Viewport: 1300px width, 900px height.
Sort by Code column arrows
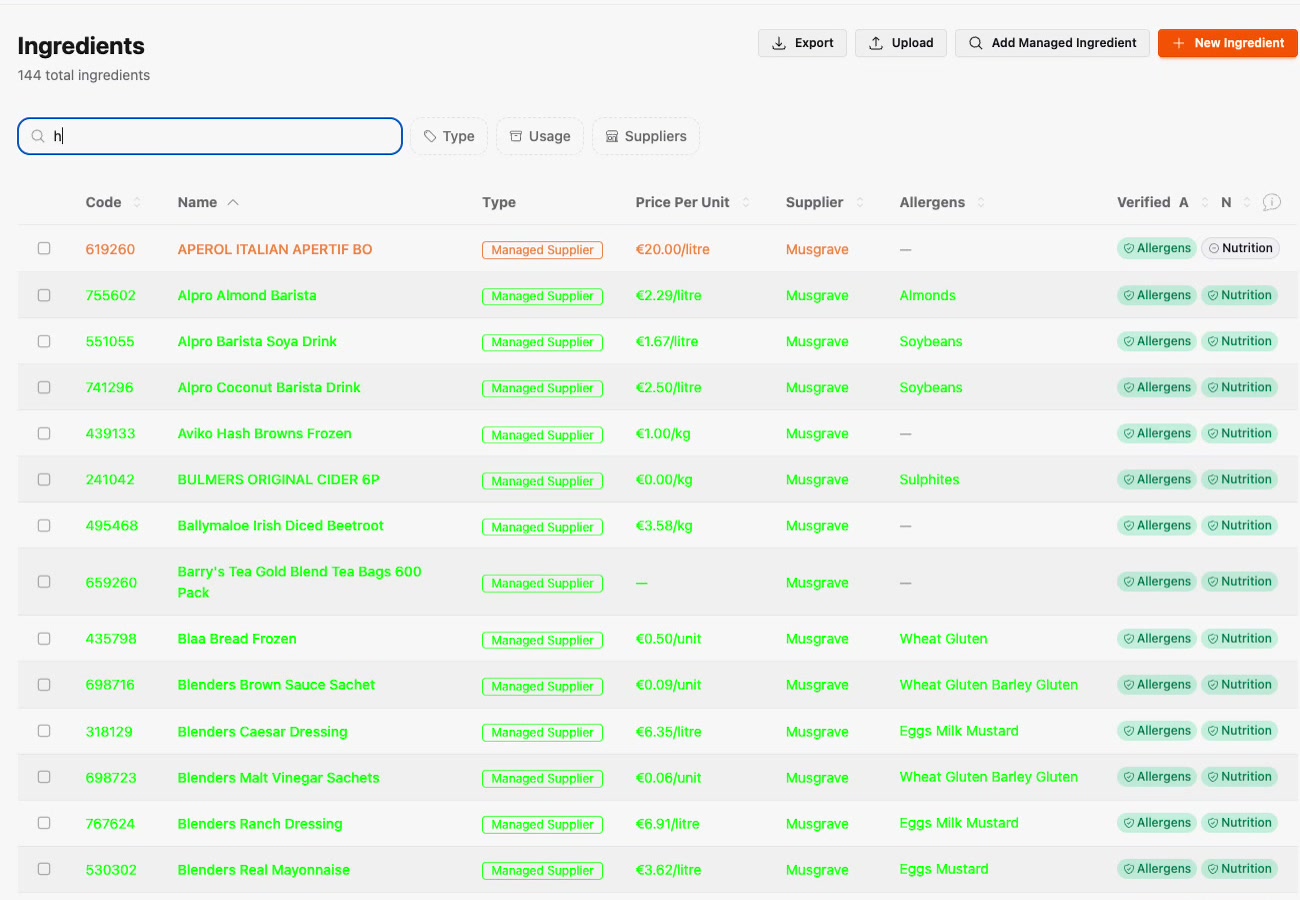point(137,202)
